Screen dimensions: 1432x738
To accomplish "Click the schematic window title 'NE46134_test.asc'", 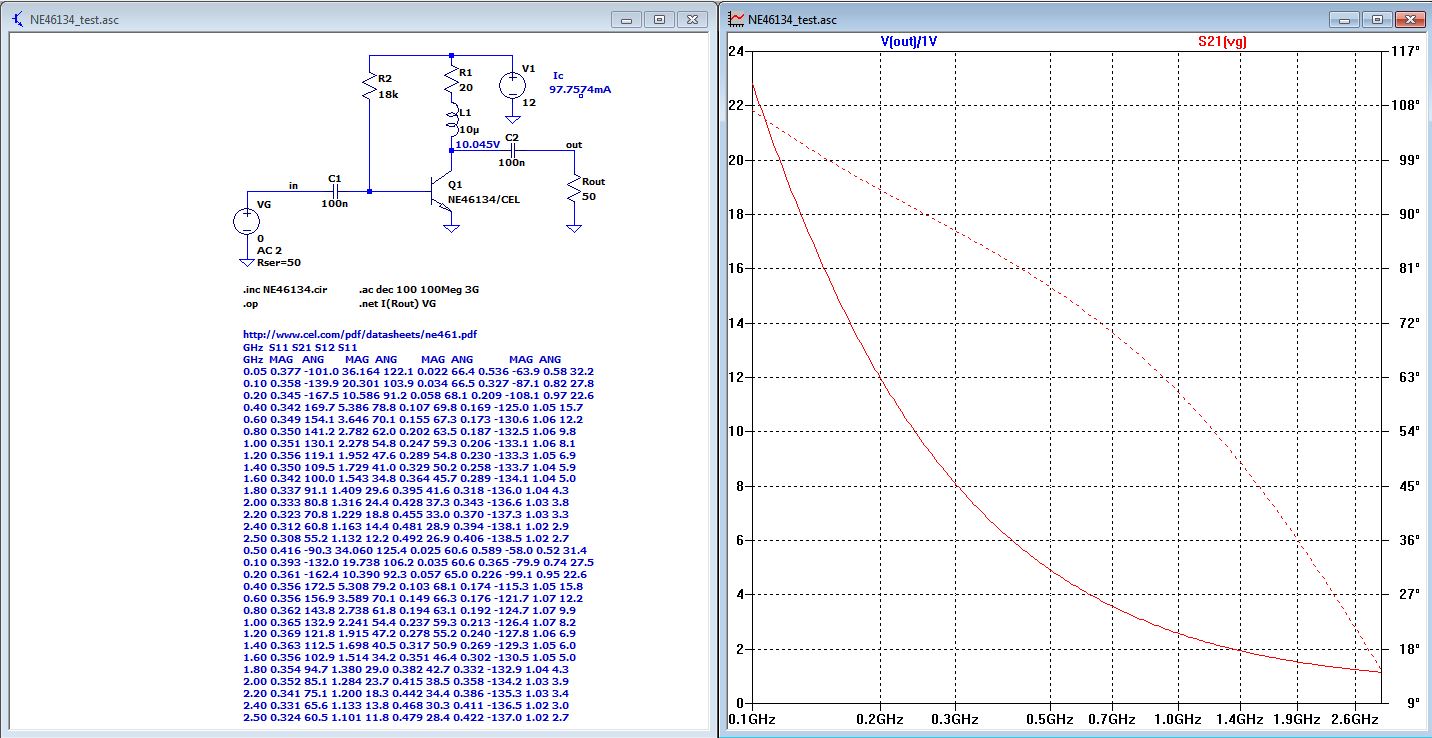I will click(73, 20).
